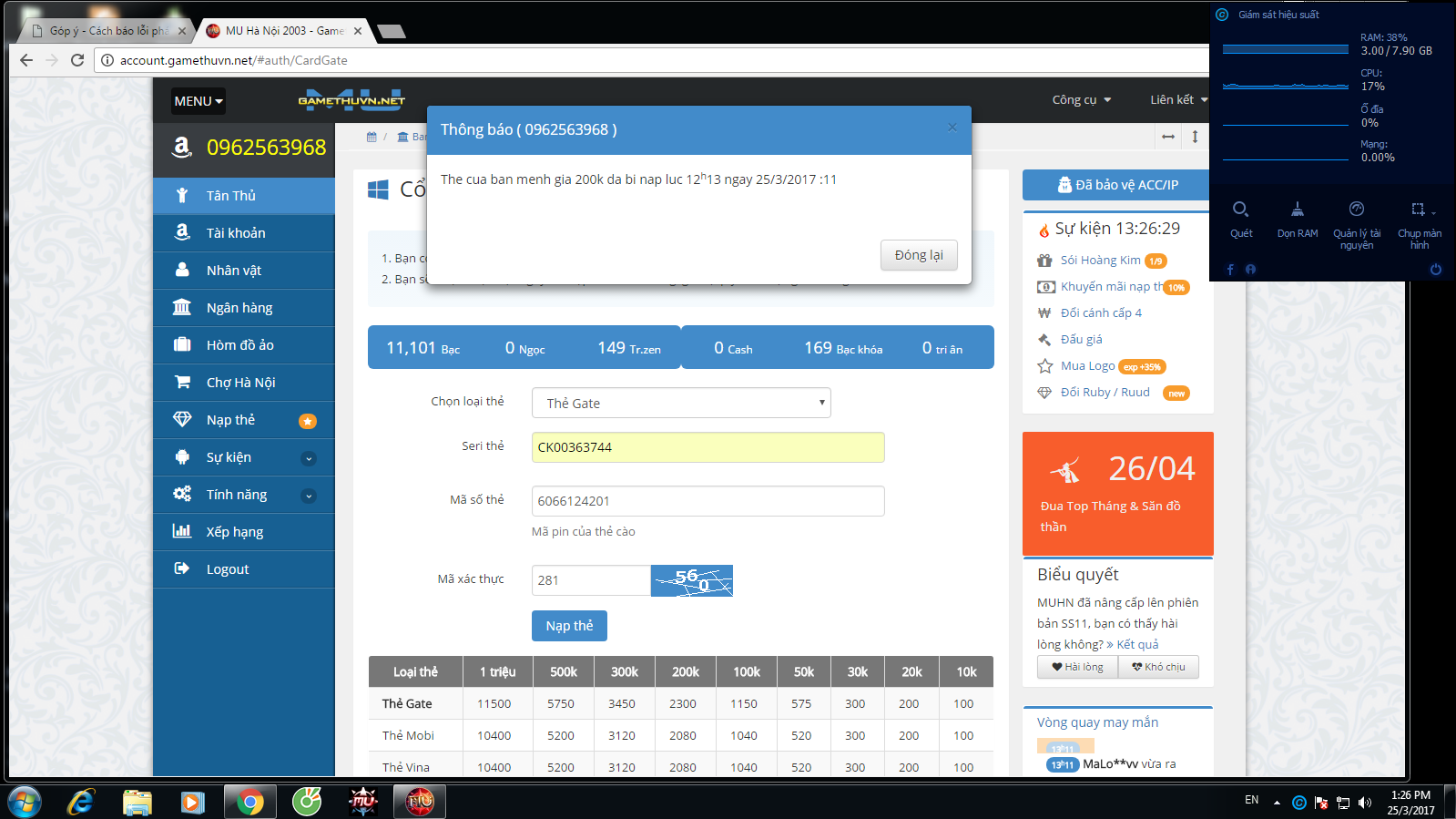
Task: Click the Facebook icon in monitor widget
Action: (x=1230, y=270)
